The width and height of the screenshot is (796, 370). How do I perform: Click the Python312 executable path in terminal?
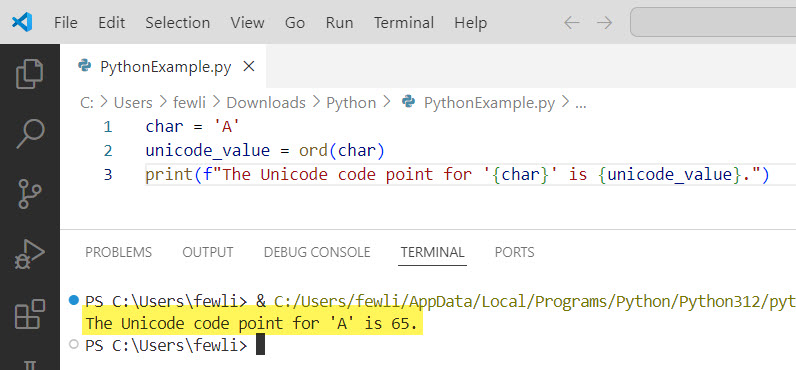[535, 301]
